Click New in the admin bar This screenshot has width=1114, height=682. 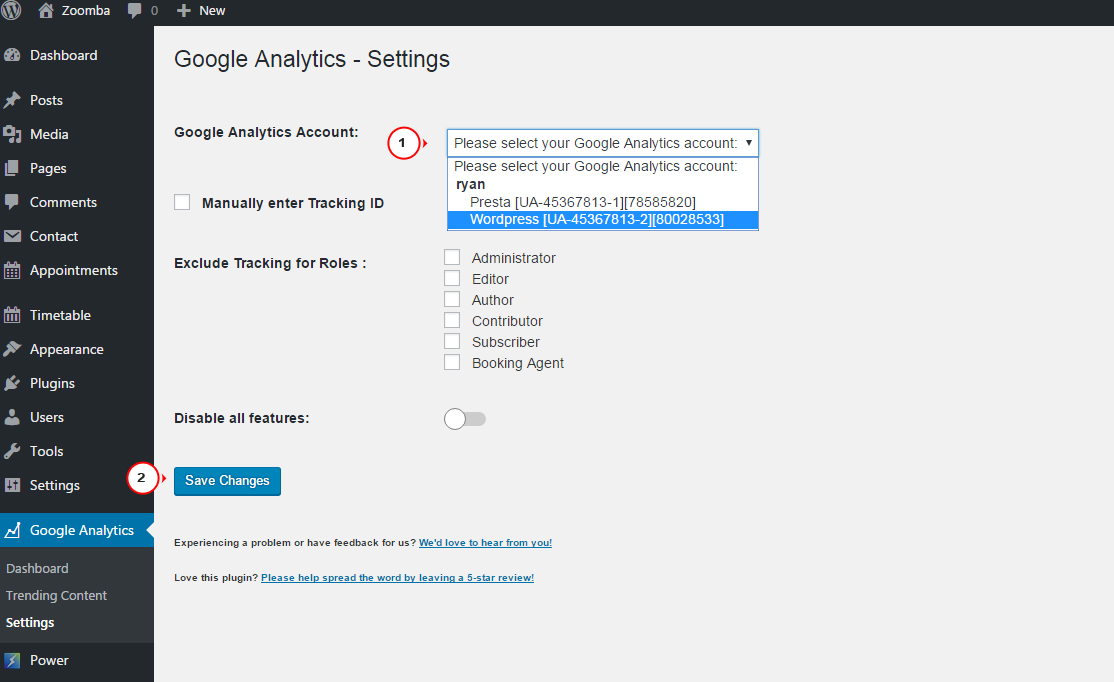(212, 11)
